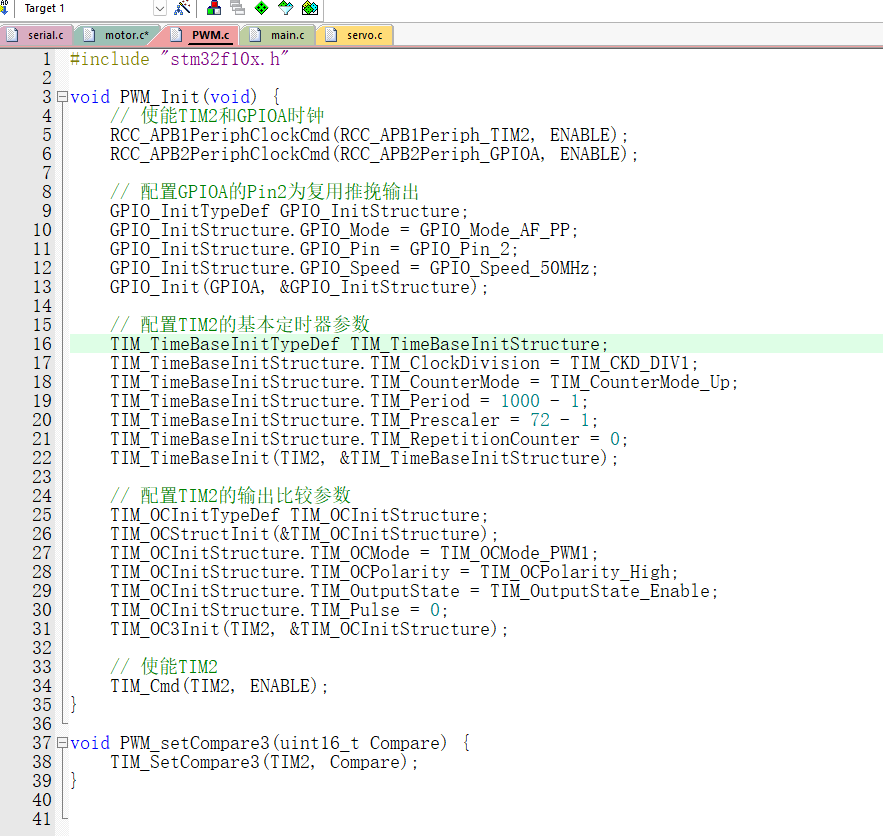Click the TIM_RepetitionCounter = 0 line
883x836 pixels.
click(369, 439)
